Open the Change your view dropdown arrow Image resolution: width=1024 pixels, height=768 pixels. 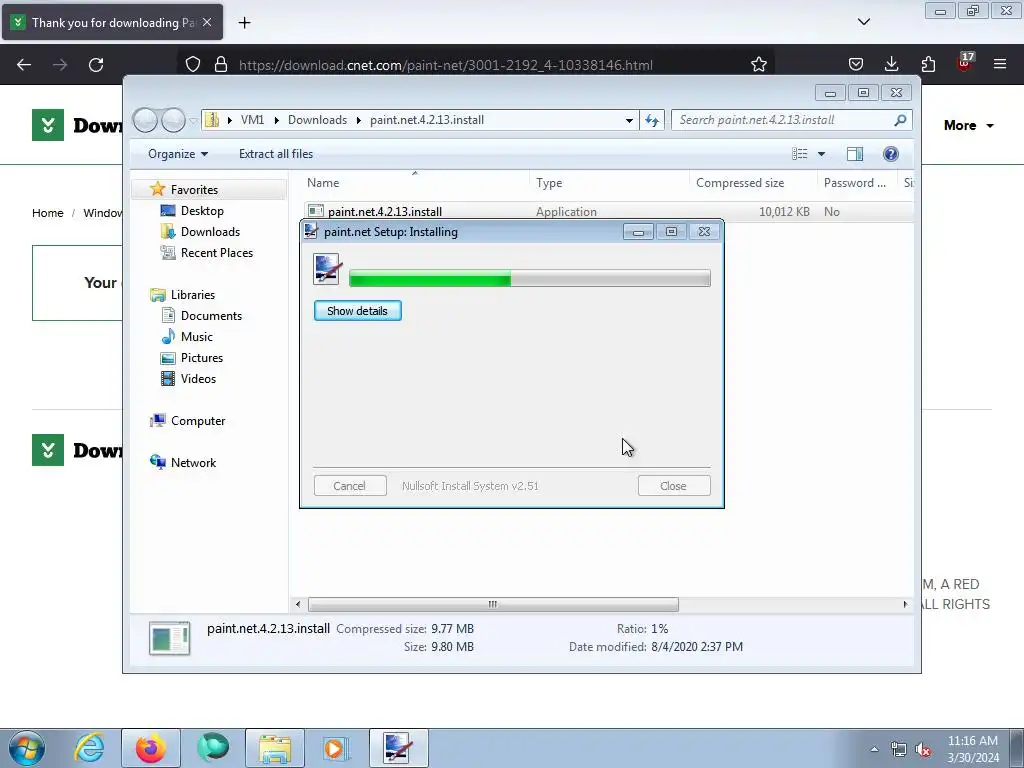[x=822, y=154]
